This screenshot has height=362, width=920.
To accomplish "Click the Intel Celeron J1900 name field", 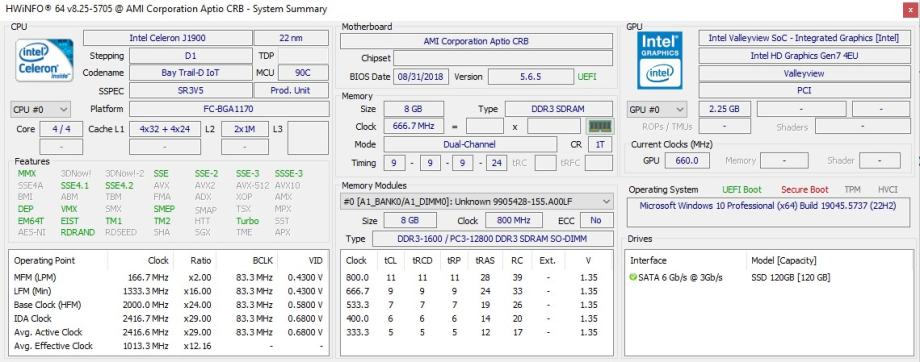I will click(x=168, y=38).
